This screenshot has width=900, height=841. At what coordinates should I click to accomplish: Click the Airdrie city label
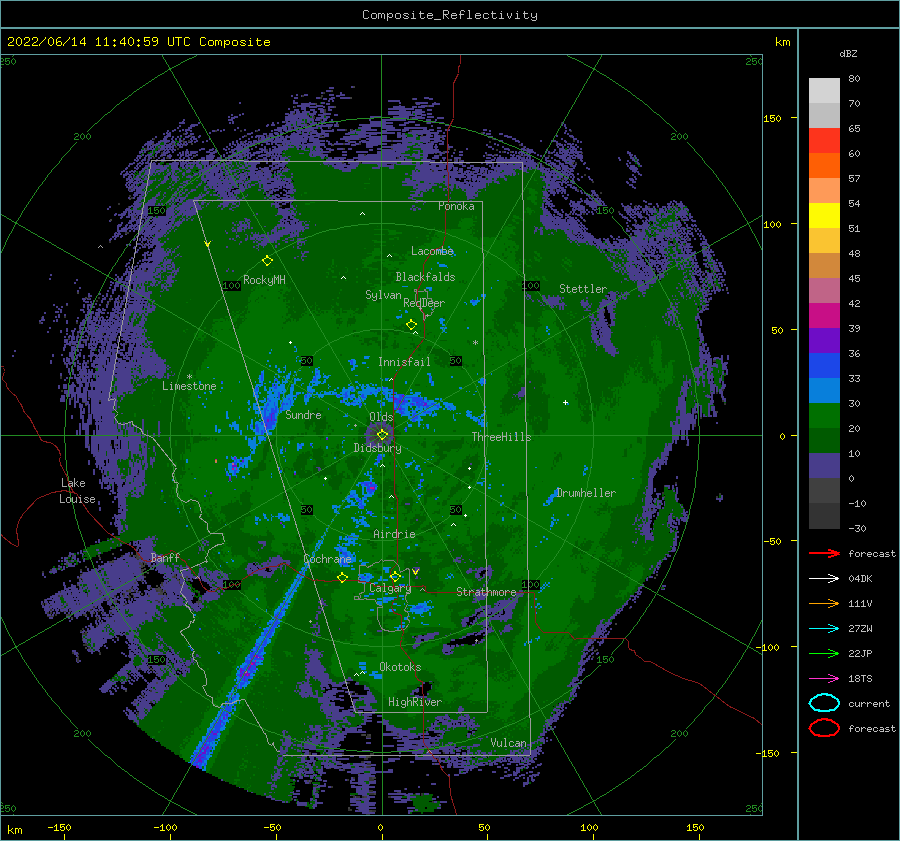click(394, 534)
